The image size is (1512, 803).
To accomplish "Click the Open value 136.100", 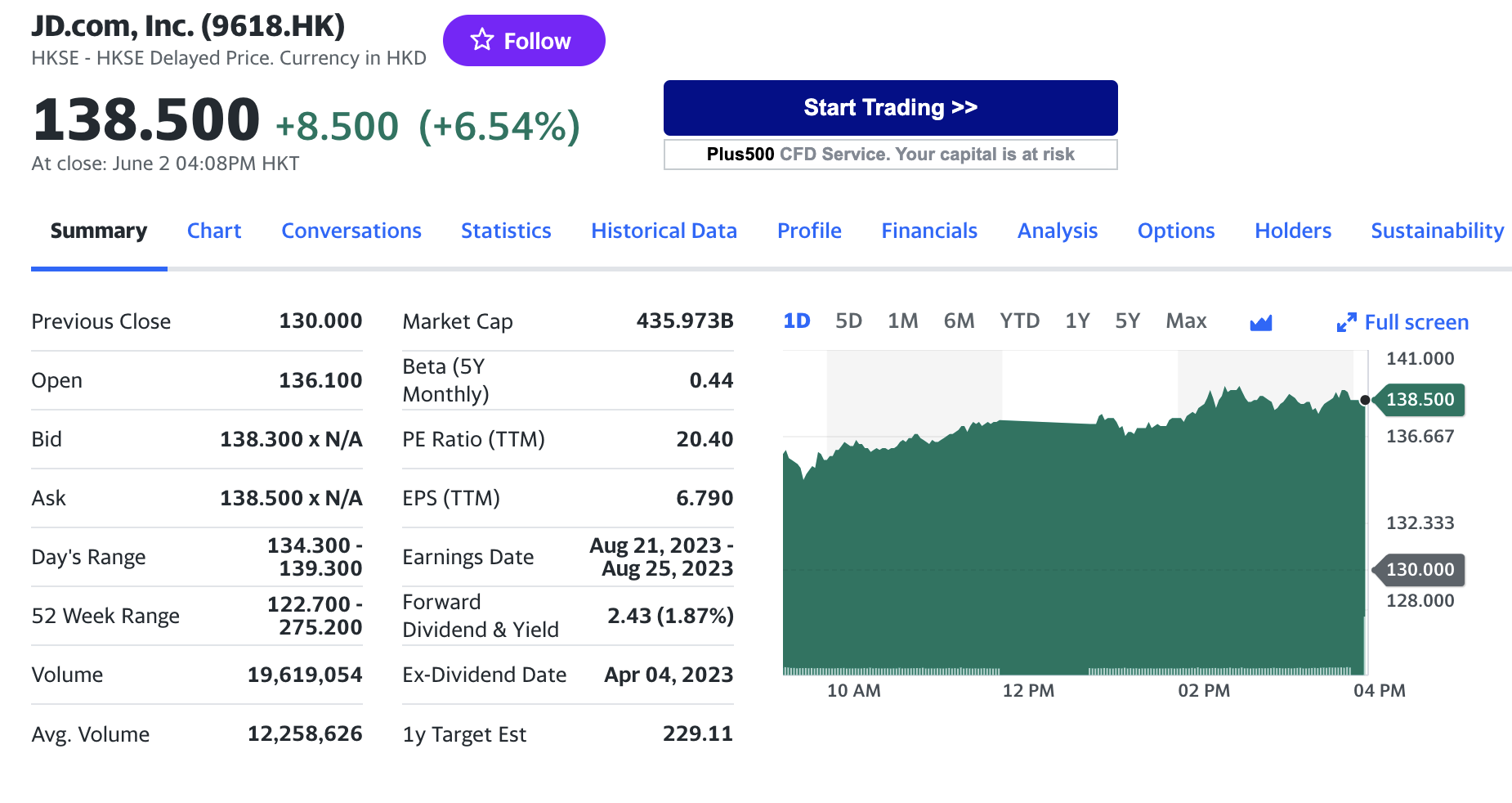I will (x=320, y=380).
